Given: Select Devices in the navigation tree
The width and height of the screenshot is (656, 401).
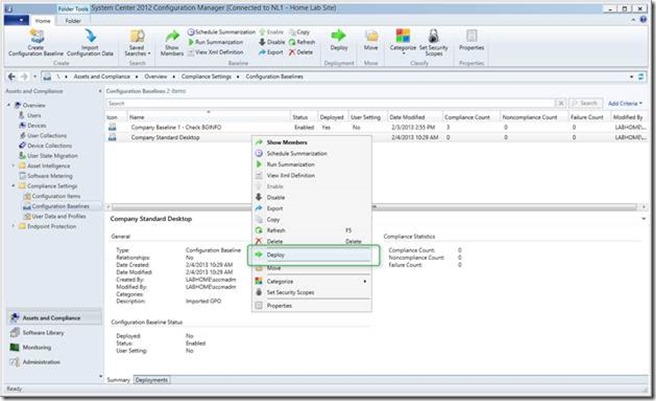Looking at the screenshot, I should (x=37, y=126).
